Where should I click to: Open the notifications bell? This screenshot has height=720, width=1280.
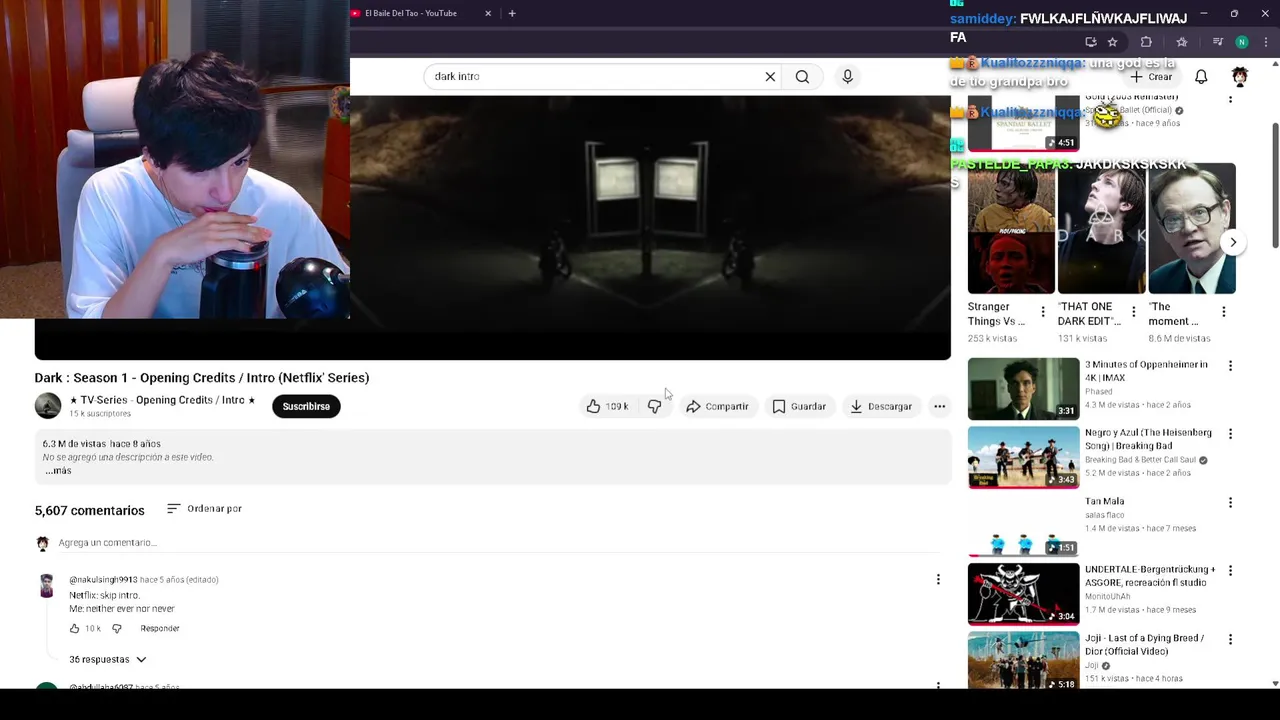(x=1201, y=77)
